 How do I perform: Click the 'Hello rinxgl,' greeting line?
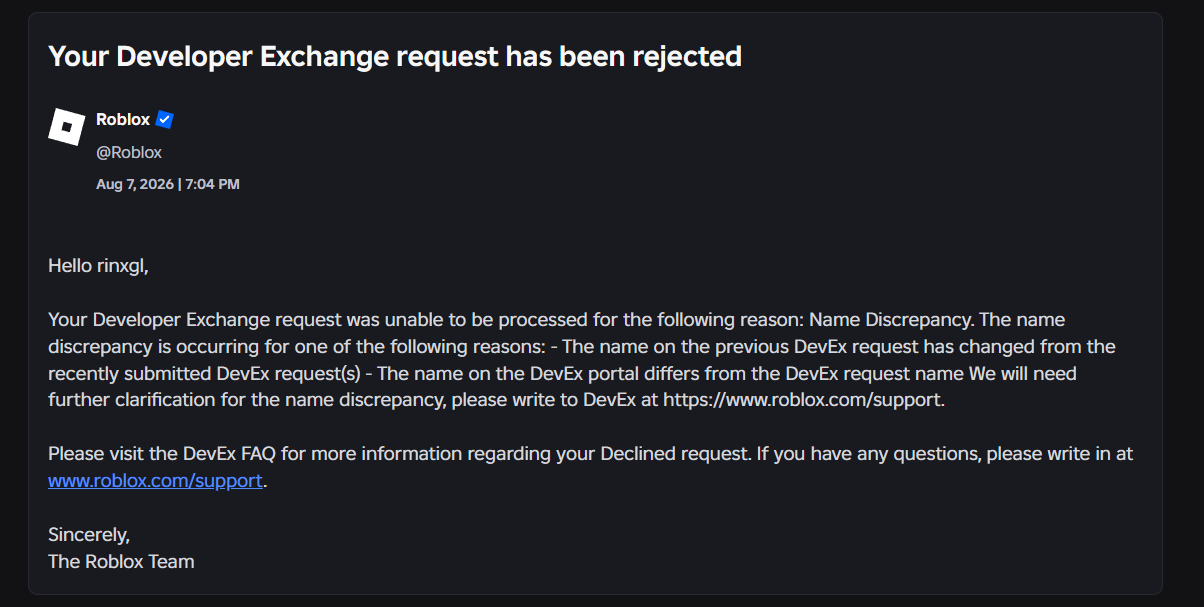point(98,266)
